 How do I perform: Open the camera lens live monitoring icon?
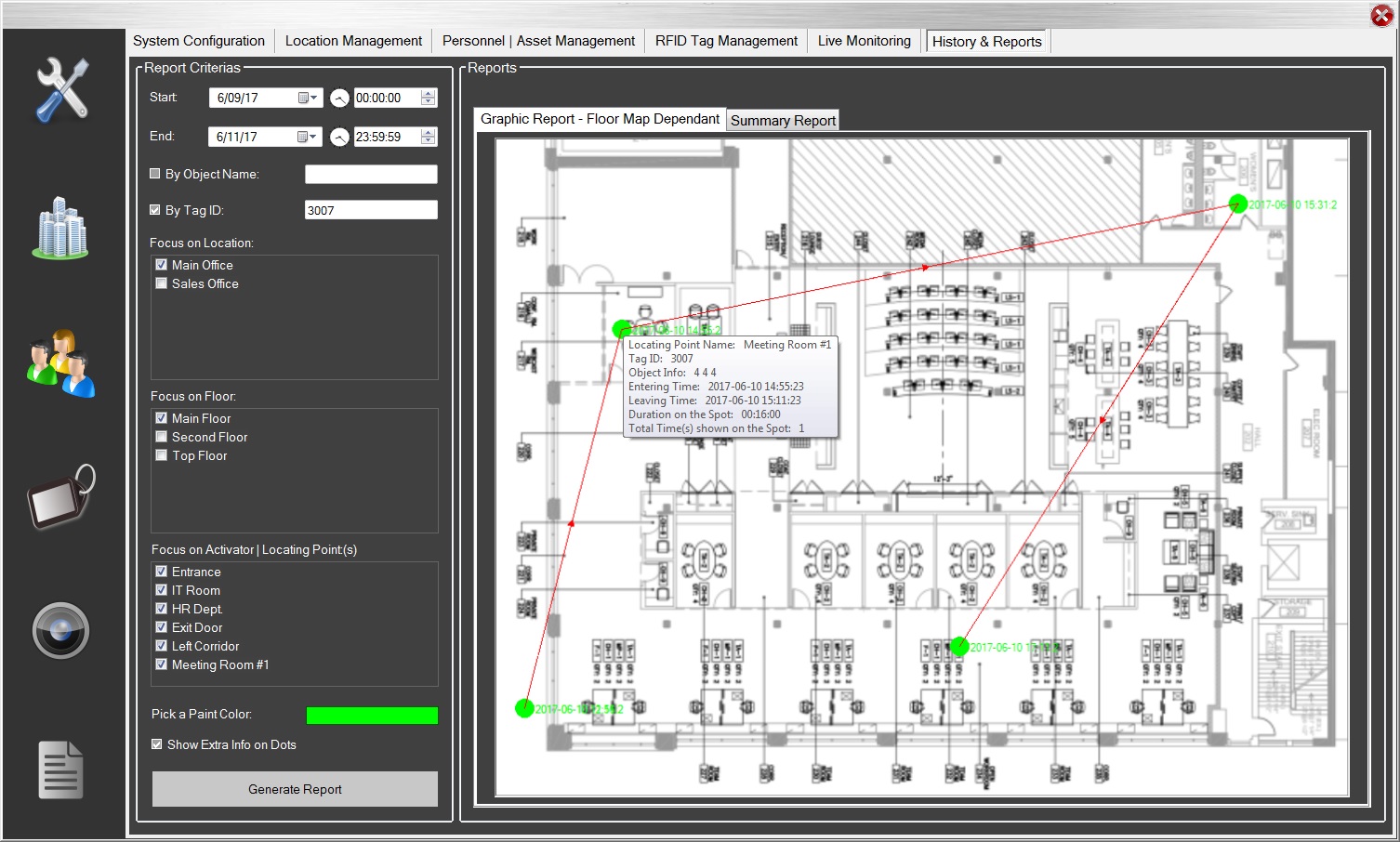coord(61,631)
